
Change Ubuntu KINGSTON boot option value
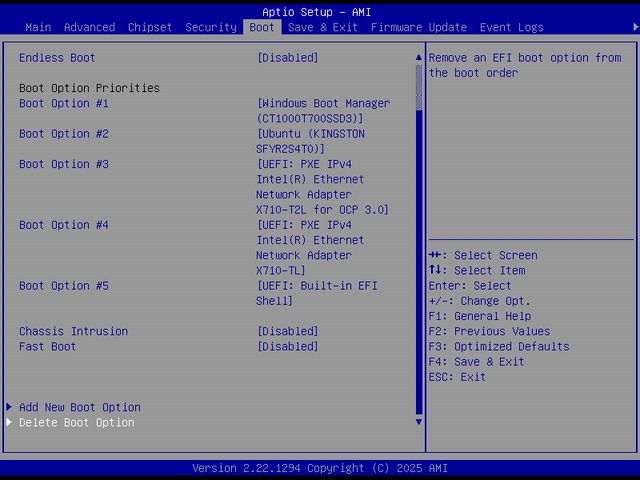click(311, 141)
